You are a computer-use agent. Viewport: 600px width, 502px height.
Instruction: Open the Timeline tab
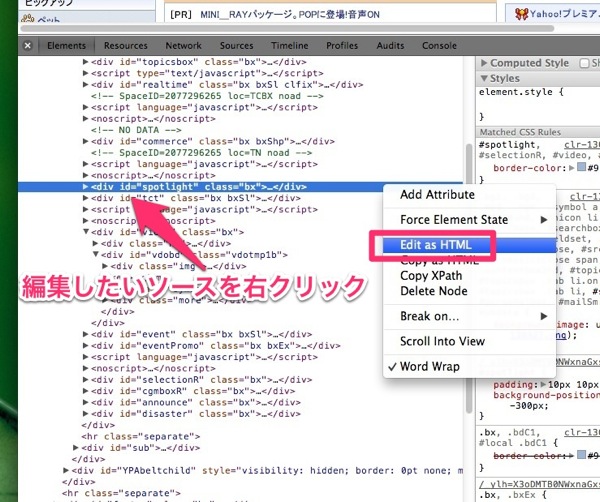pos(290,46)
